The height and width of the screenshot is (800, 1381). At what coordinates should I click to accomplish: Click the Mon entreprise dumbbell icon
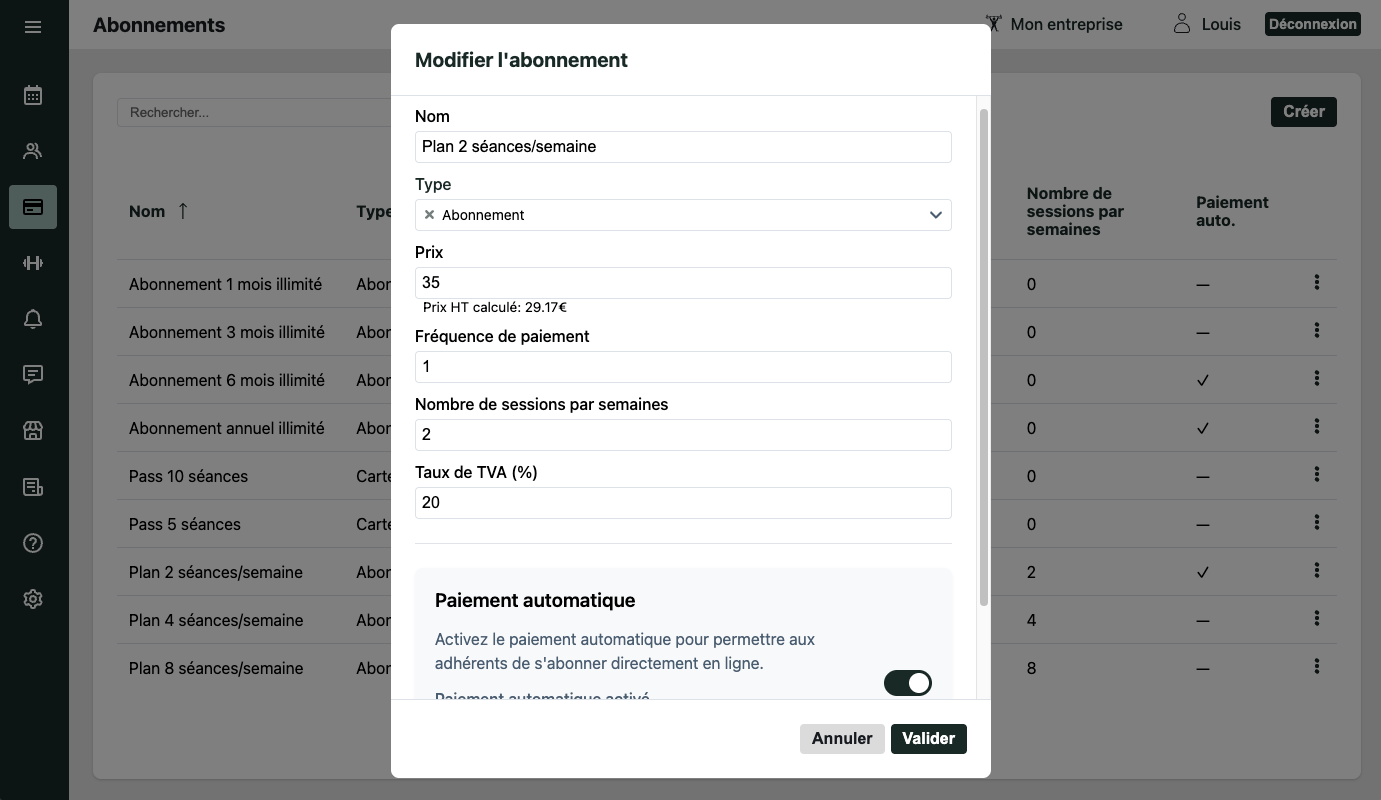click(993, 24)
